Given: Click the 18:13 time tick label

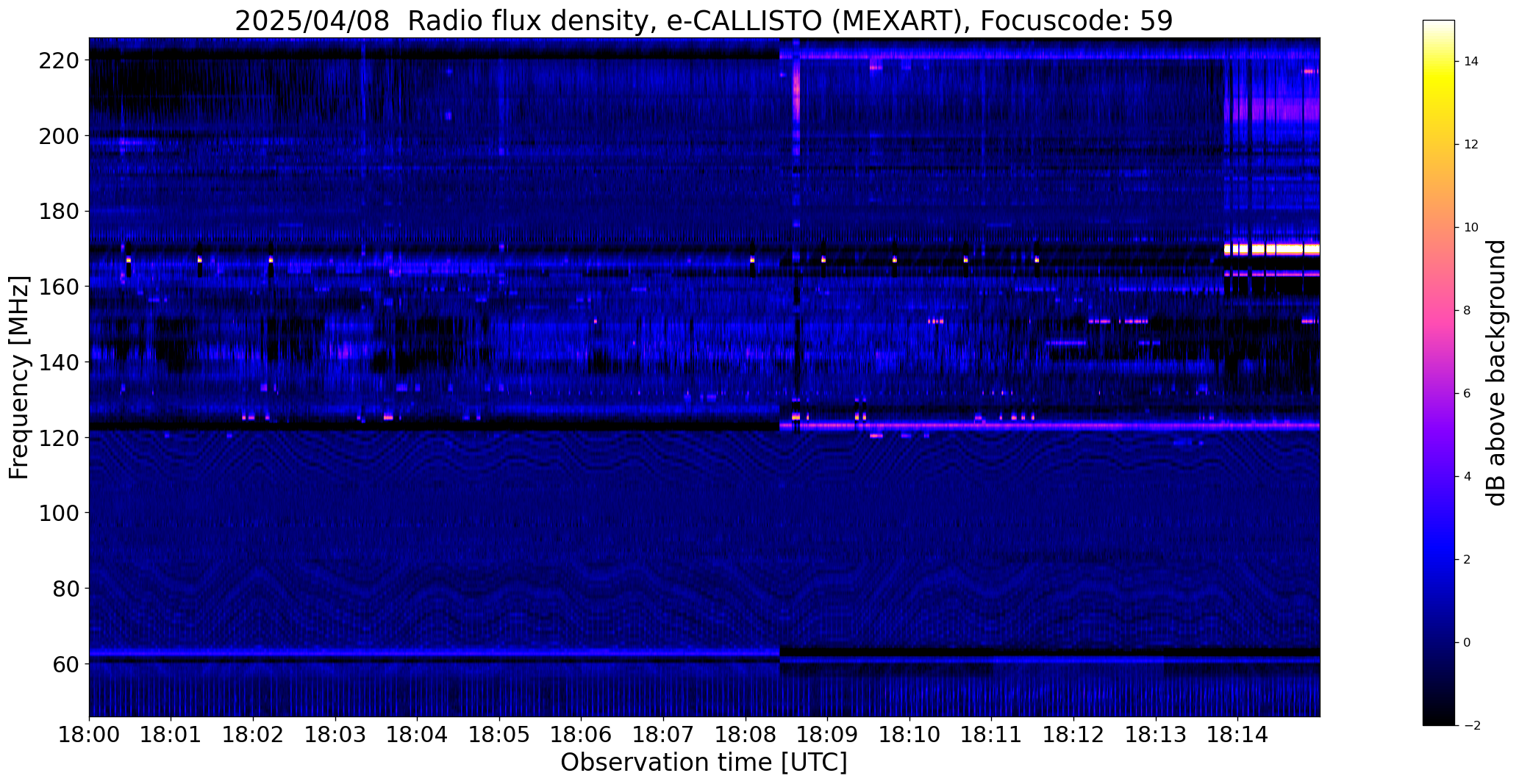Looking at the screenshot, I should (1156, 734).
